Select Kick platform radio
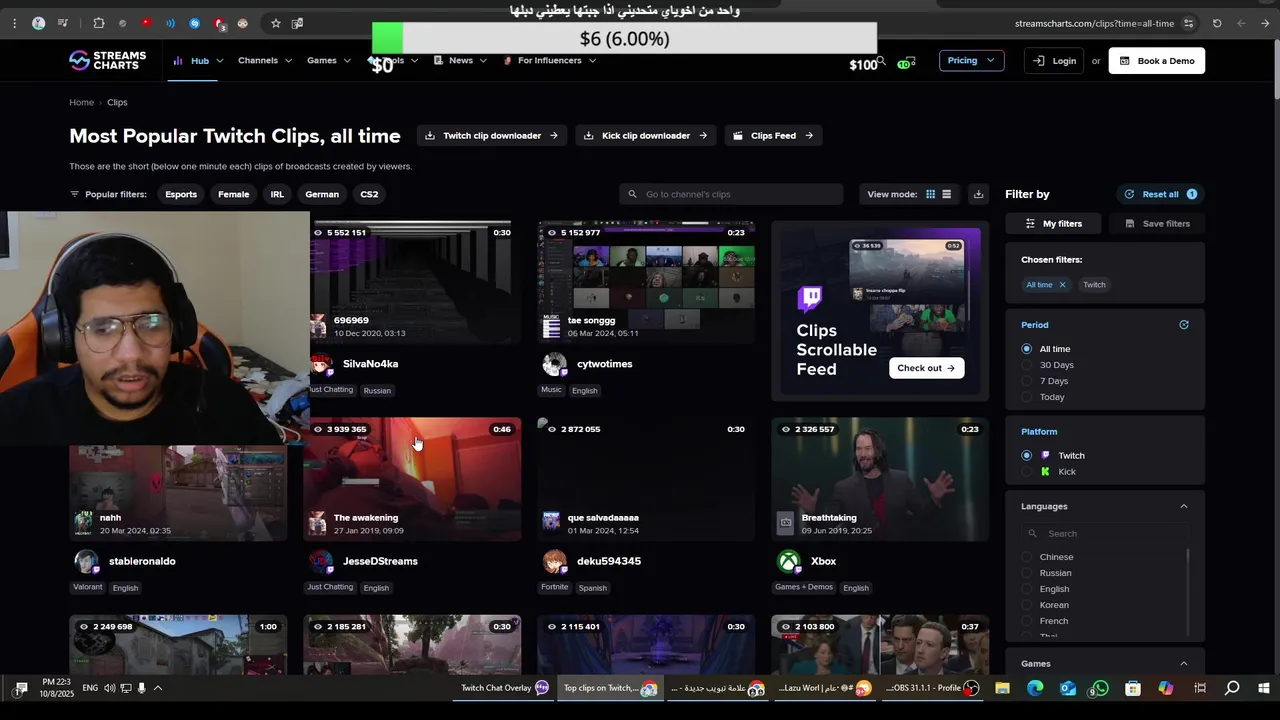This screenshot has width=1280, height=720. [1026, 471]
